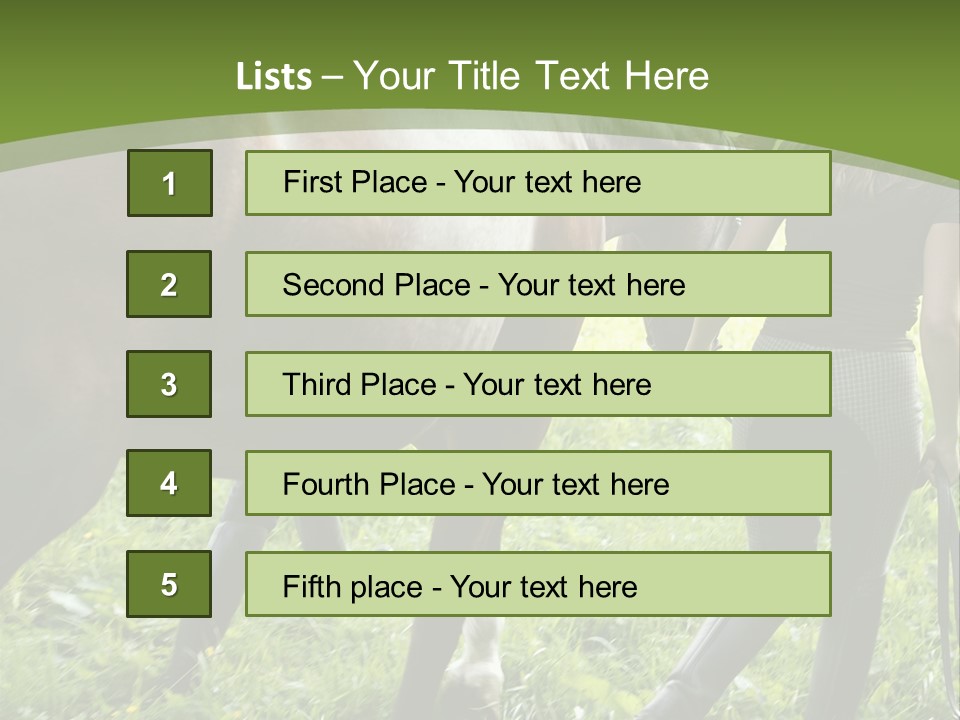Screen dimensions: 960x720
Task: Select the Fourth Place text bar
Action: pos(538,483)
